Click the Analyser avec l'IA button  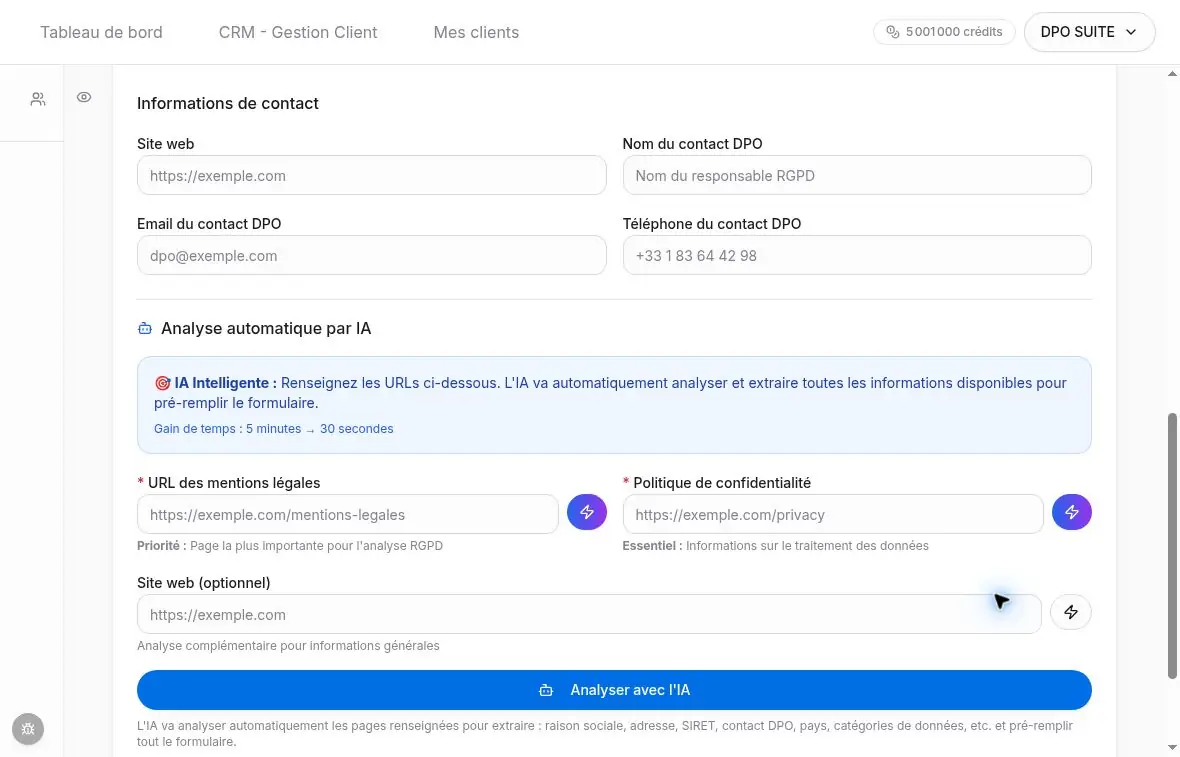click(614, 690)
